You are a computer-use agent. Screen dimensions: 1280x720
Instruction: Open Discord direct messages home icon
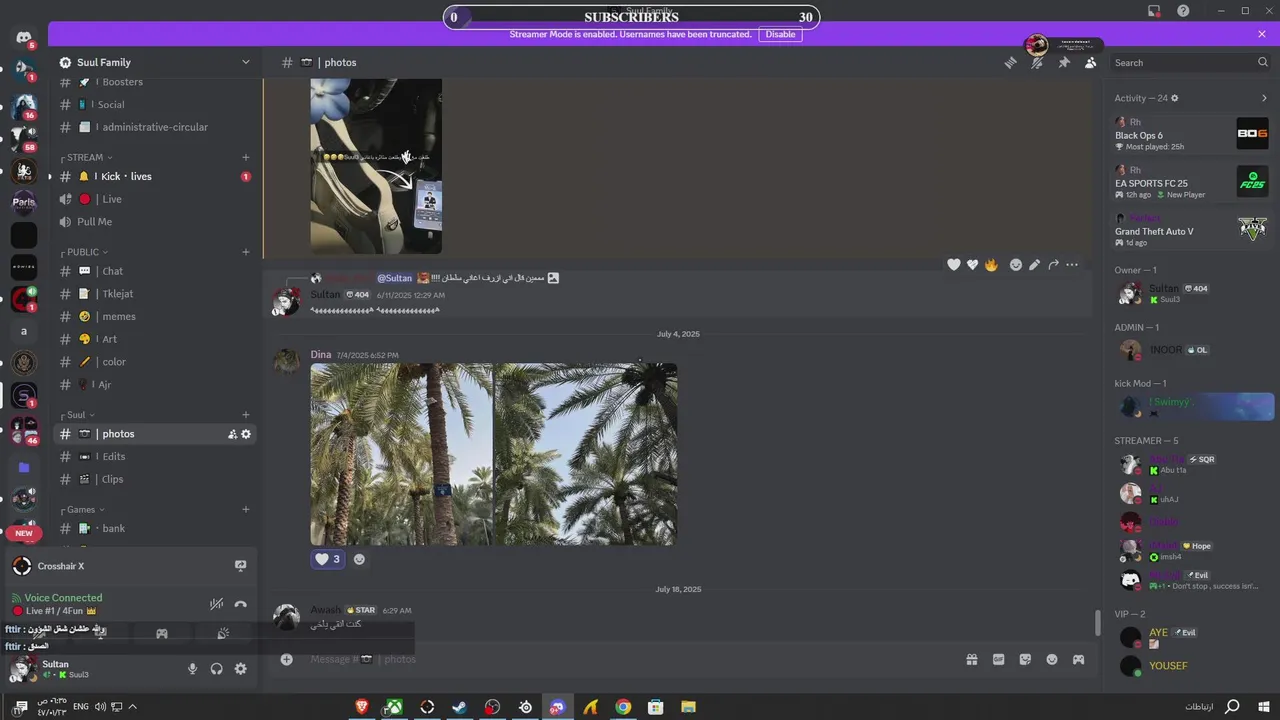24,38
